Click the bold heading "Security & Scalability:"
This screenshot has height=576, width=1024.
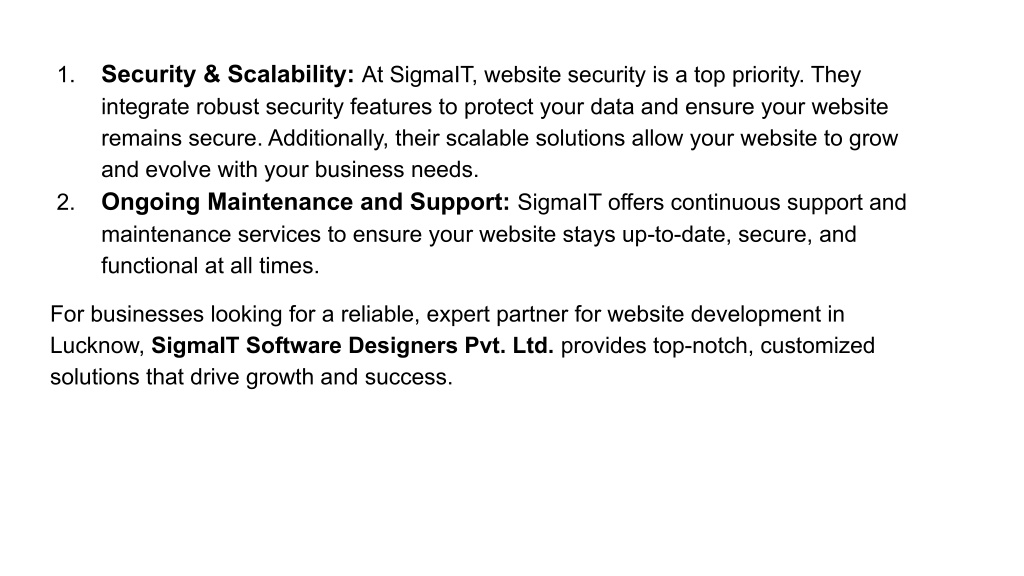[x=227, y=74]
